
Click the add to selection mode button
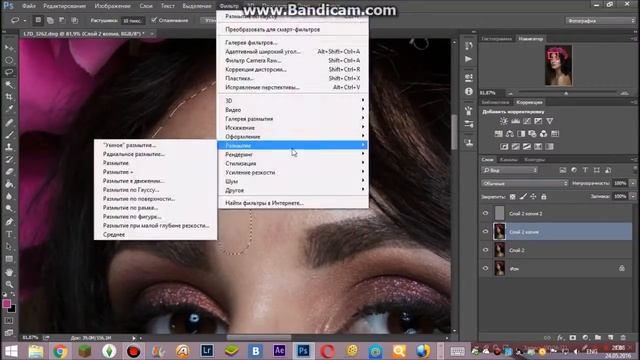pos(50,20)
